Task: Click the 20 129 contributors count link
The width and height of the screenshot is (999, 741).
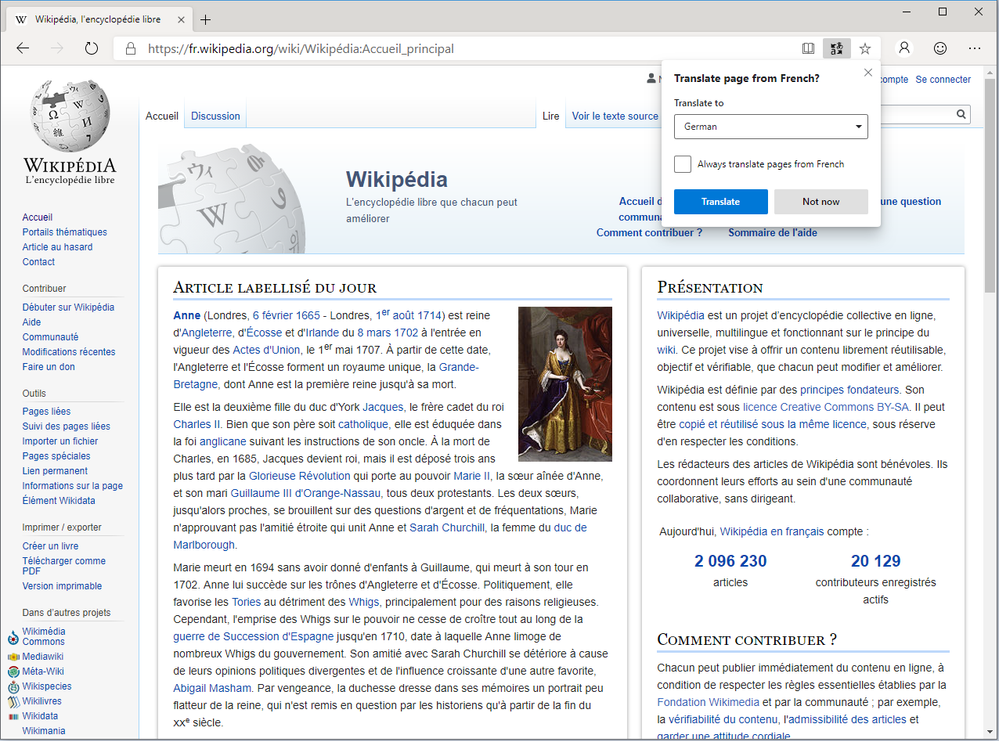Action: click(875, 561)
